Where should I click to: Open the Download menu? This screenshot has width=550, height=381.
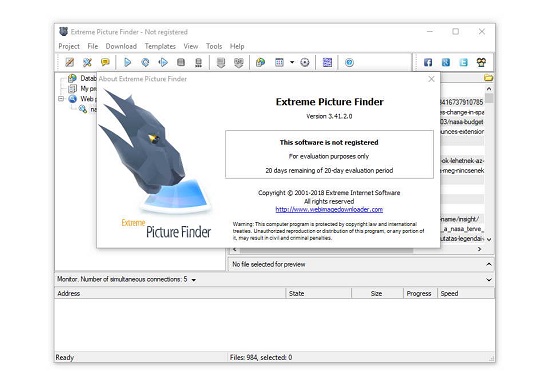(x=121, y=46)
